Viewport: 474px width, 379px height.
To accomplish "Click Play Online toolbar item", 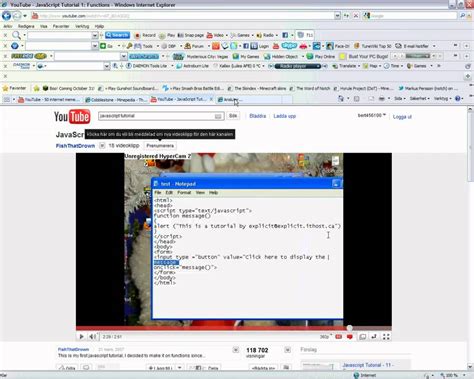I will point(321,56).
